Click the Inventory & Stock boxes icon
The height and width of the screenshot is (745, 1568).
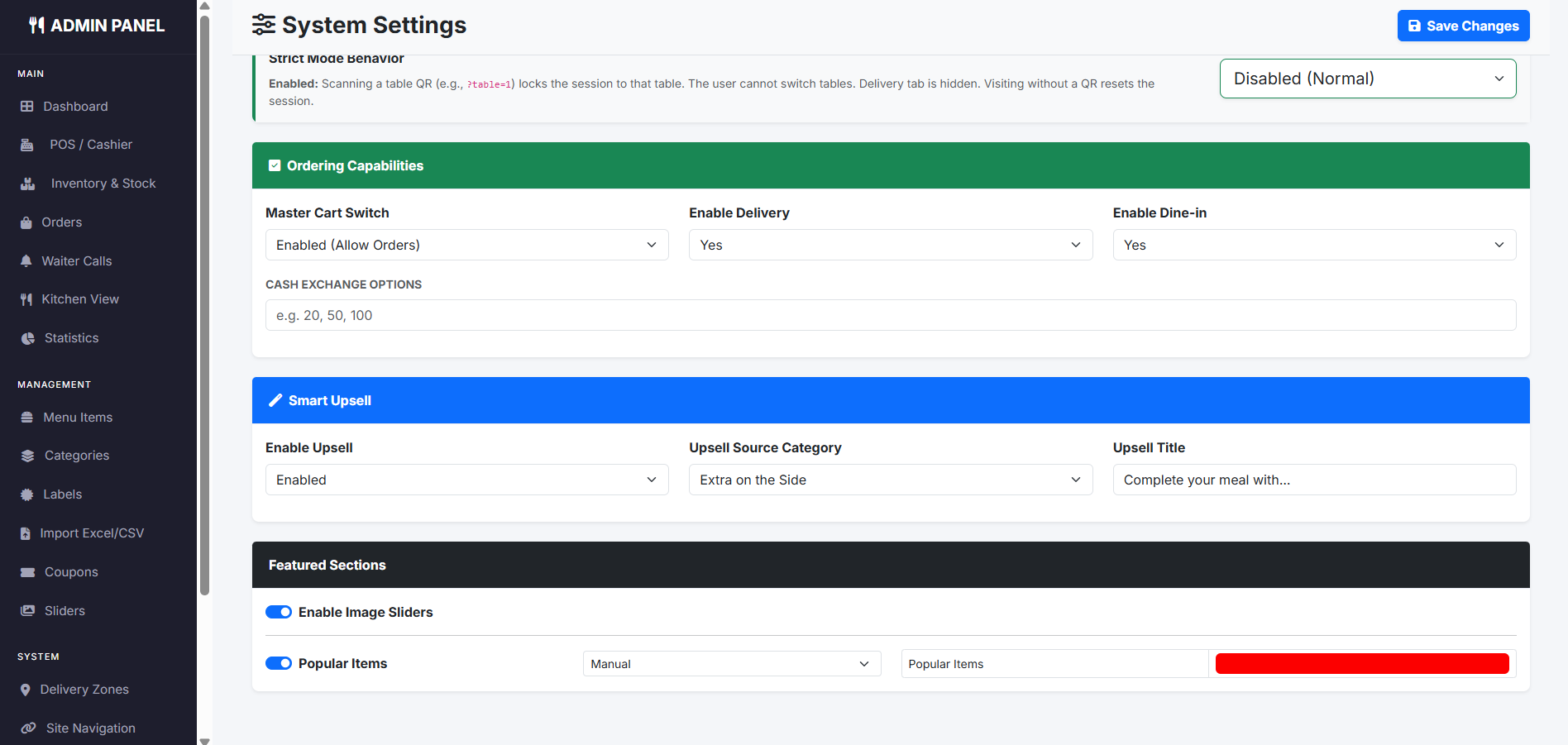tap(28, 184)
